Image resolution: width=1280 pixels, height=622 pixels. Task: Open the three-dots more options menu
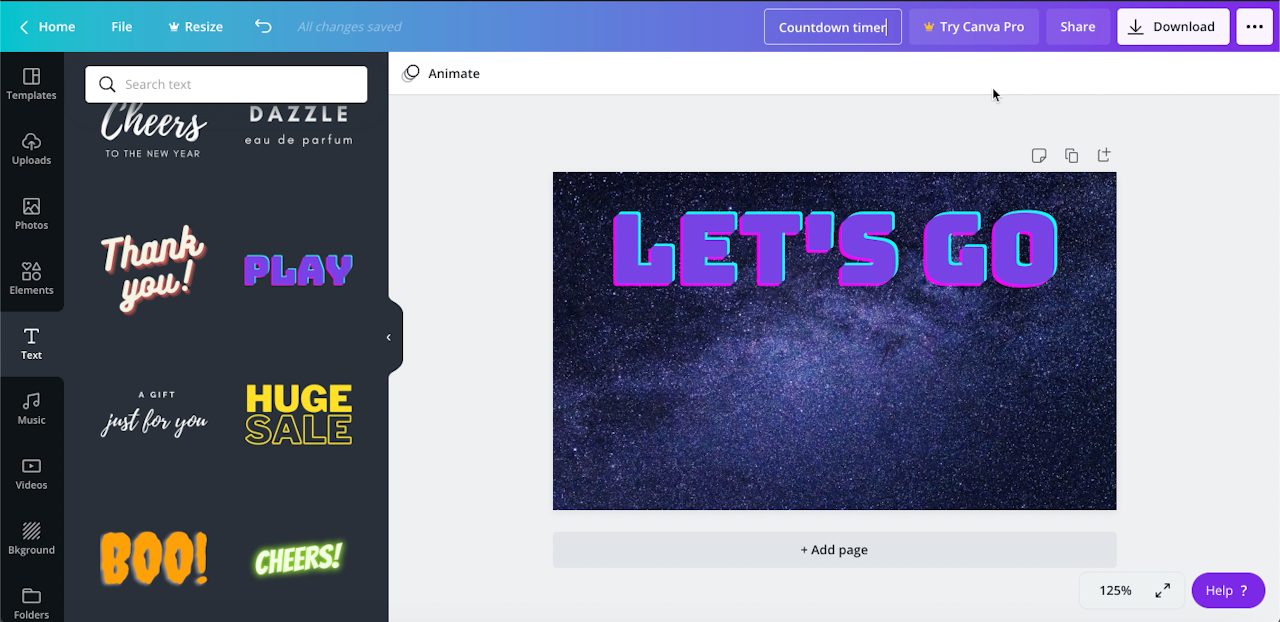1255,27
